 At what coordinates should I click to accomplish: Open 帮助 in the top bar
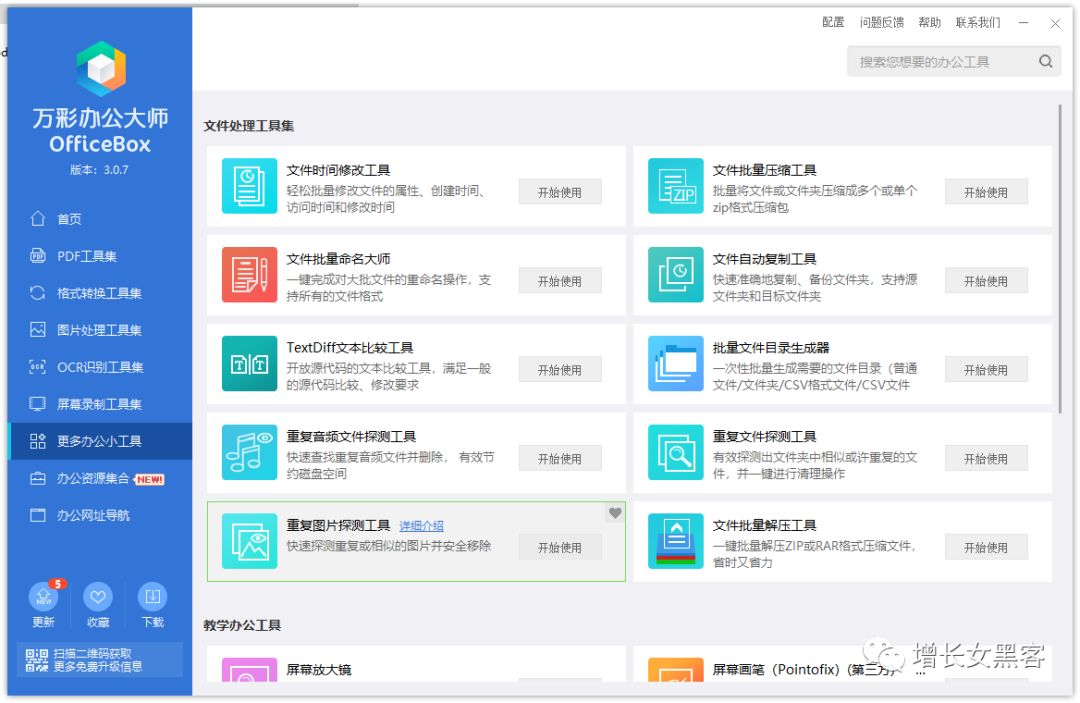pyautogui.click(x=930, y=23)
